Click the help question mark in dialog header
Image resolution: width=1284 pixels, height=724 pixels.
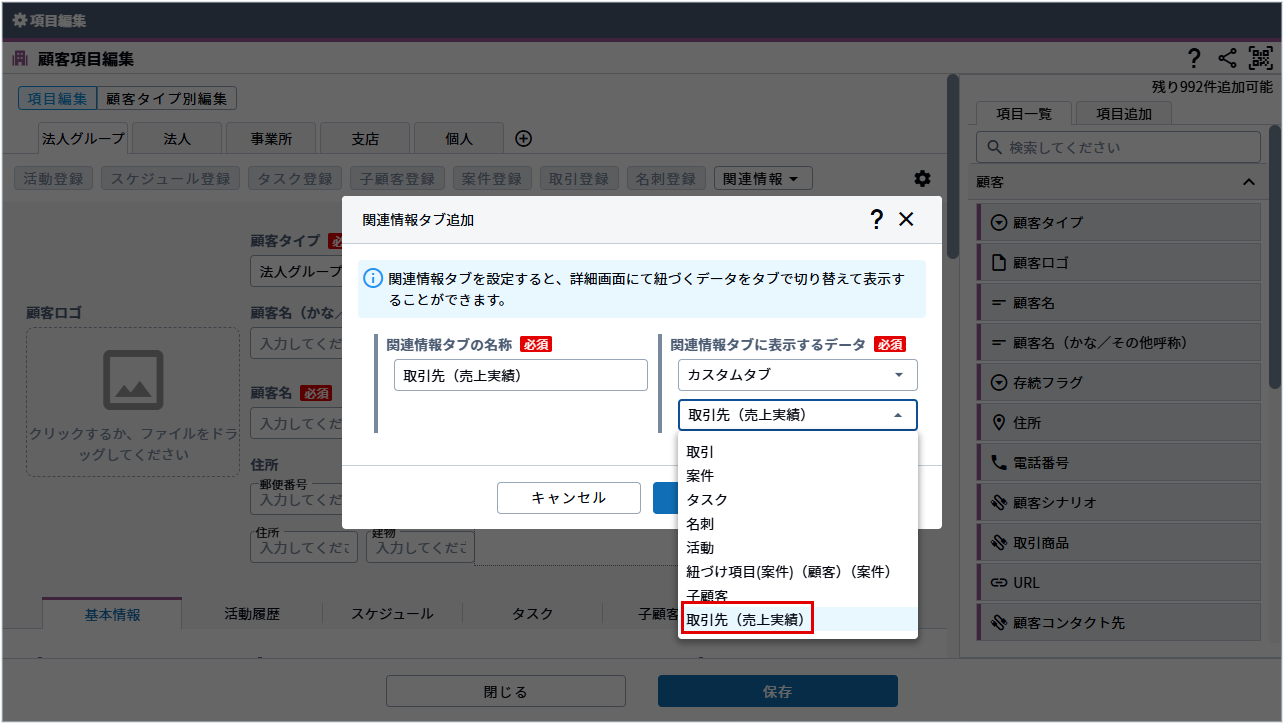coord(876,219)
